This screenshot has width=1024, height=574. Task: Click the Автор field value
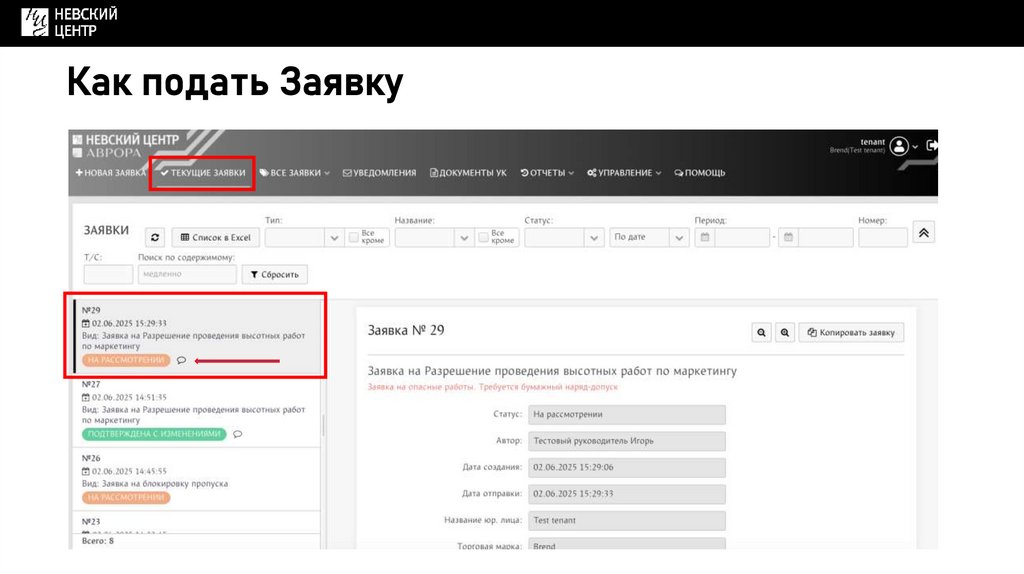click(627, 441)
